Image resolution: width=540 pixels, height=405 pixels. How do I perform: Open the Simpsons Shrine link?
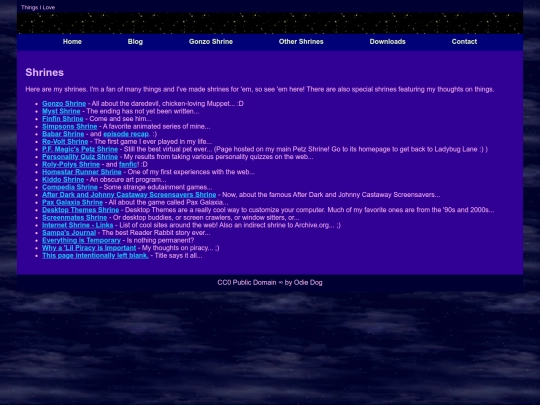(x=70, y=126)
